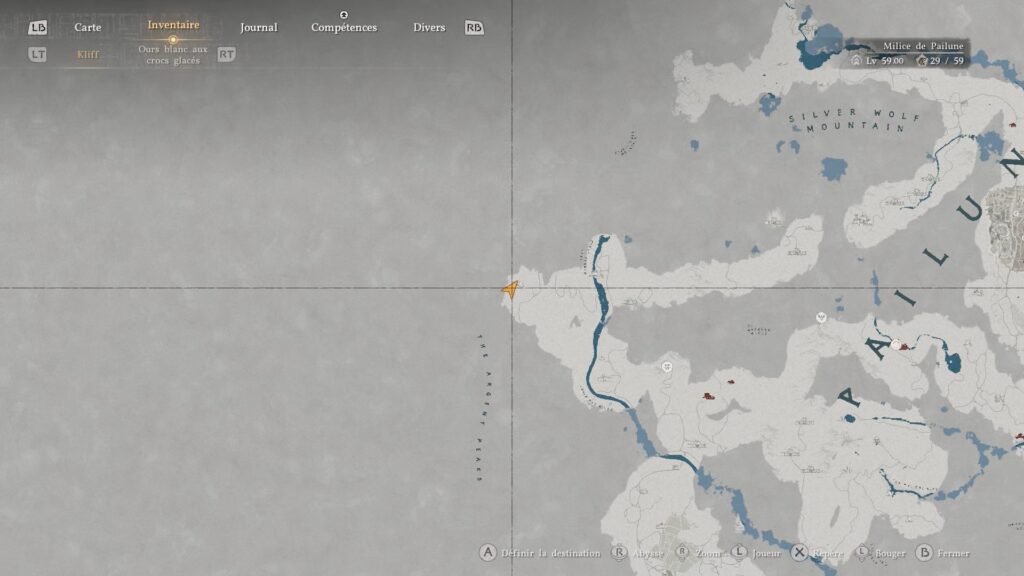Open the Carte tab
The image size is (1024, 576).
pos(88,27)
